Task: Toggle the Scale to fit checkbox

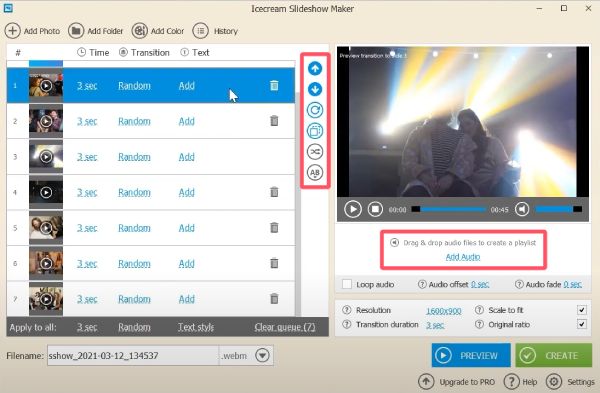Action: pos(582,310)
